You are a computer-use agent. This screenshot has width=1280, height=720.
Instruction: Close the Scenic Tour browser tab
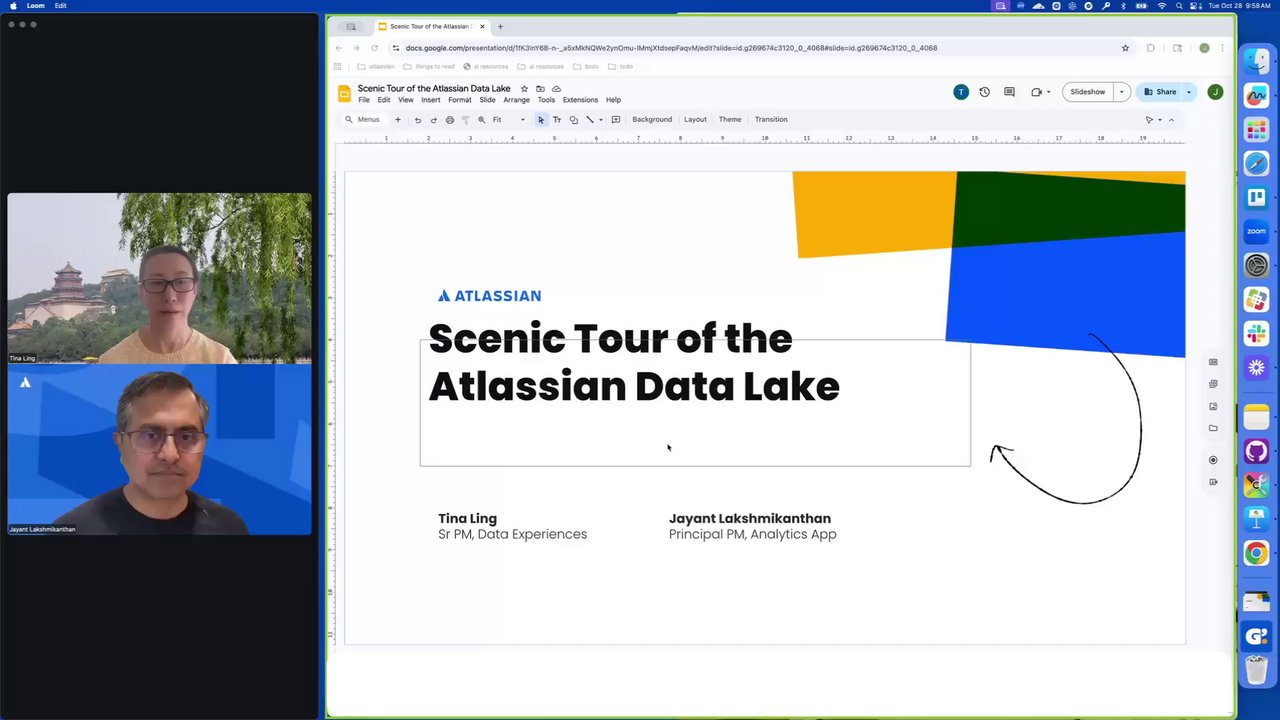click(482, 27)
